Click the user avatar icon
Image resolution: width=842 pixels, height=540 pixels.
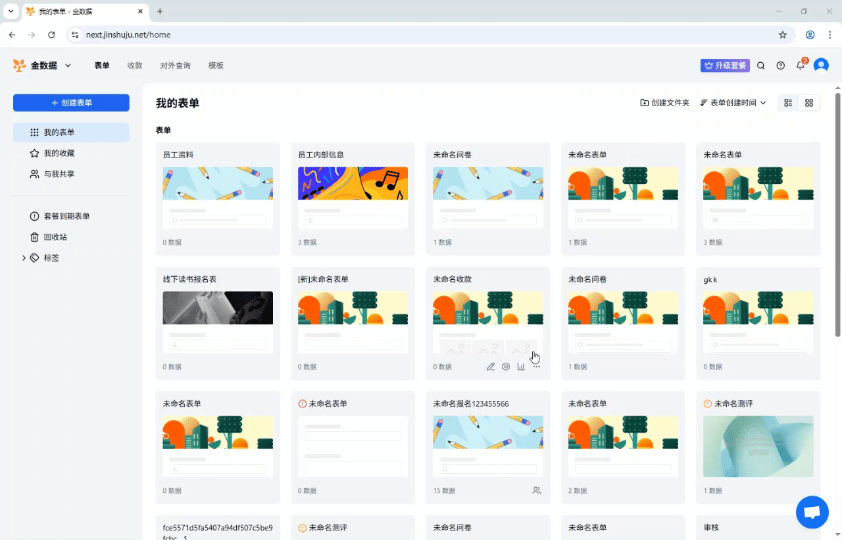pyautogui.click(x=821, y=66)
